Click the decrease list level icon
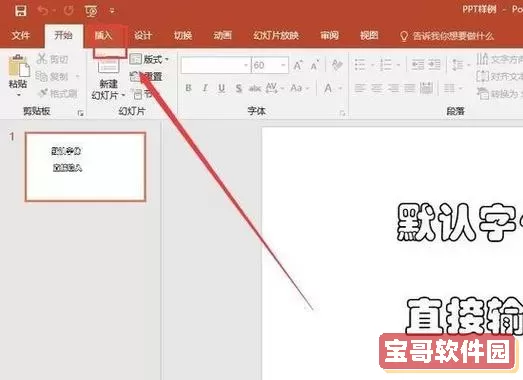This screenshot has height=380, width=523. pos(418,65)
